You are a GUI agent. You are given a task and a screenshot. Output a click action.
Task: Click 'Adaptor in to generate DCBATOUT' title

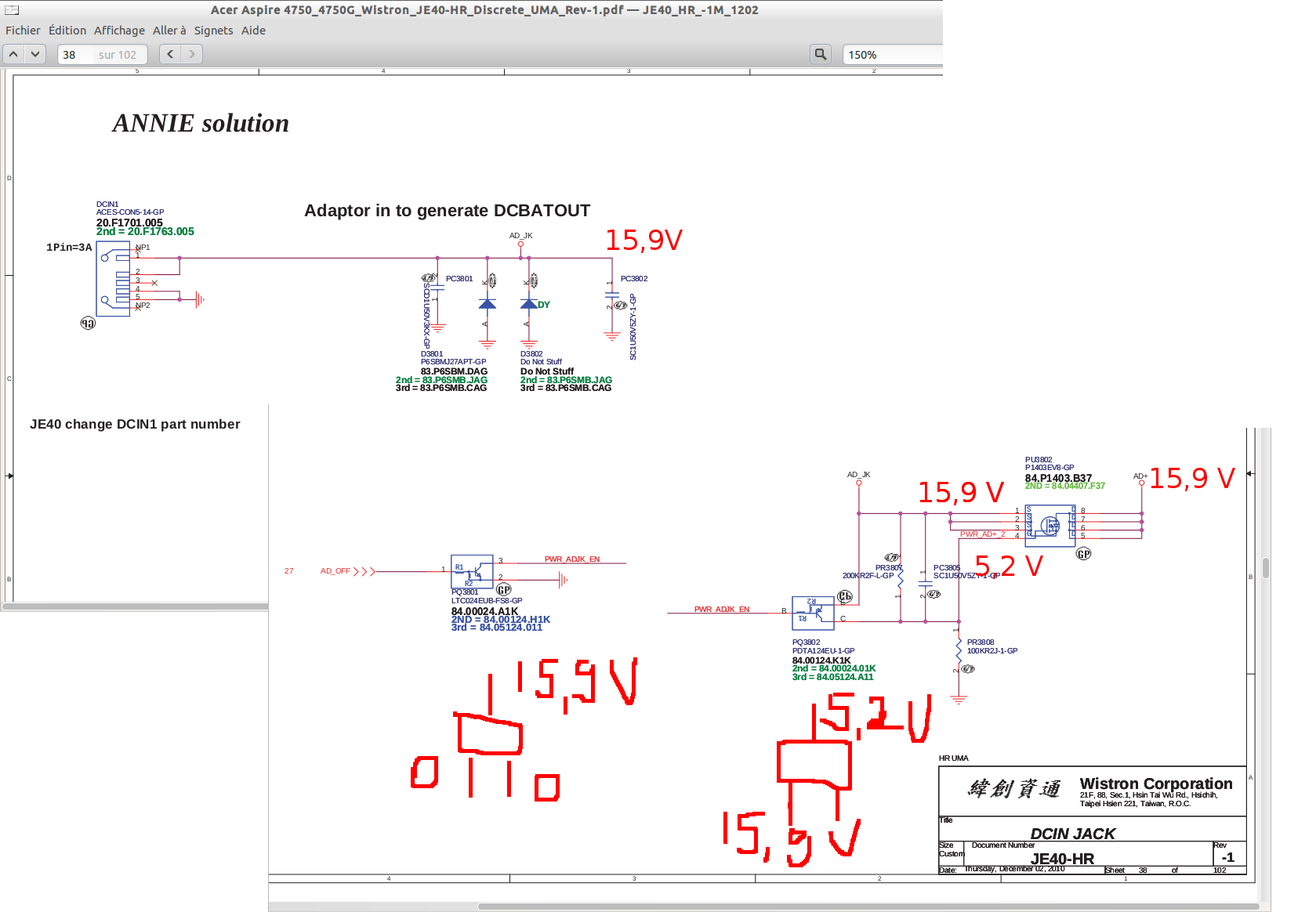(x=447, y=211)
